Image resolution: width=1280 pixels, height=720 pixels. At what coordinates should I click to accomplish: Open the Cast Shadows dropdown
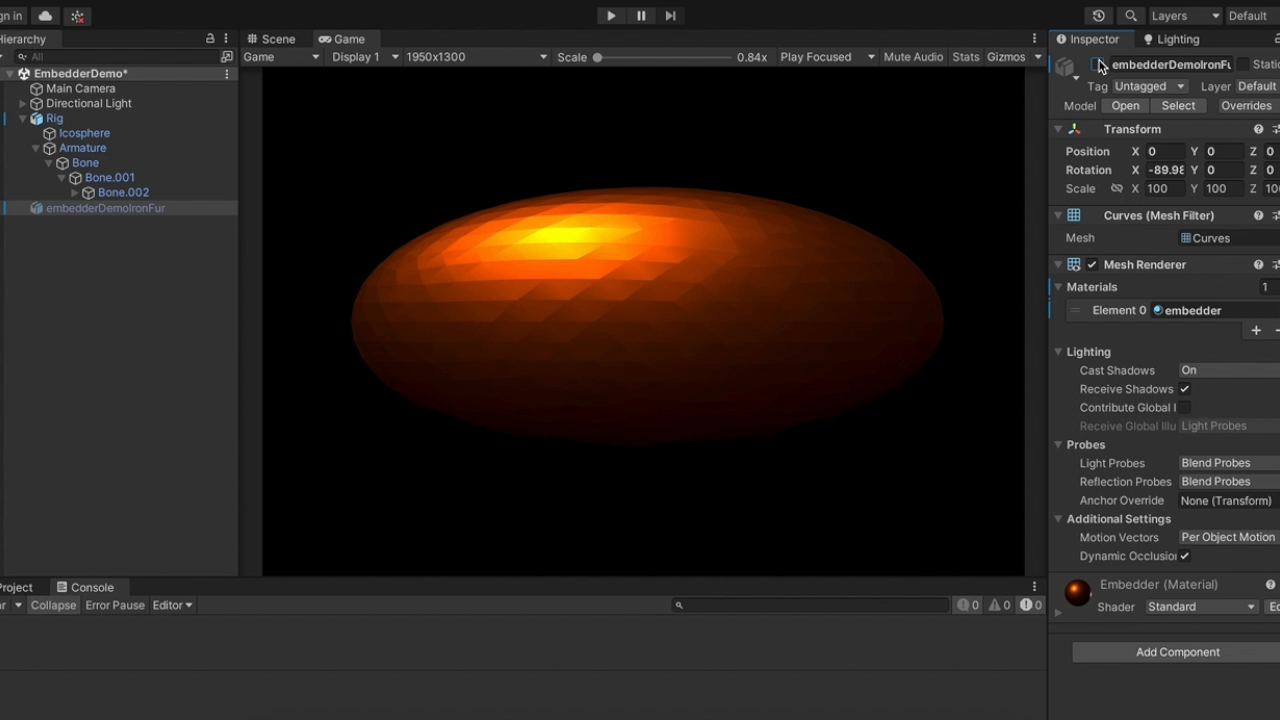tap(1229, 371)
